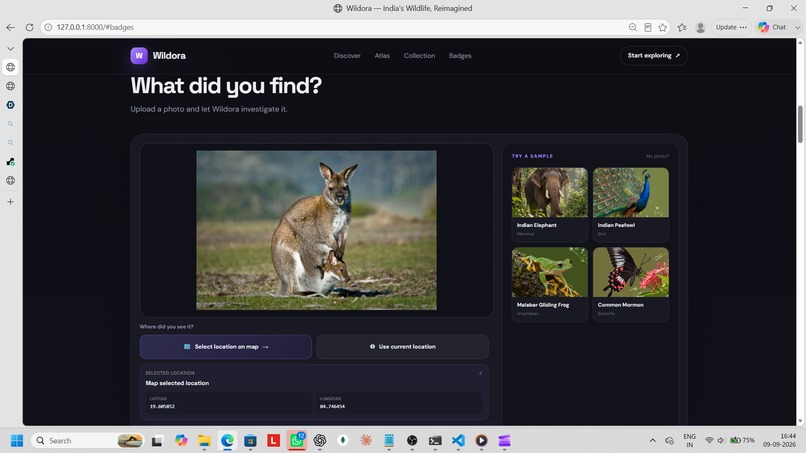
Task: Click the taskbar Search box
Action: coord(87,441)
